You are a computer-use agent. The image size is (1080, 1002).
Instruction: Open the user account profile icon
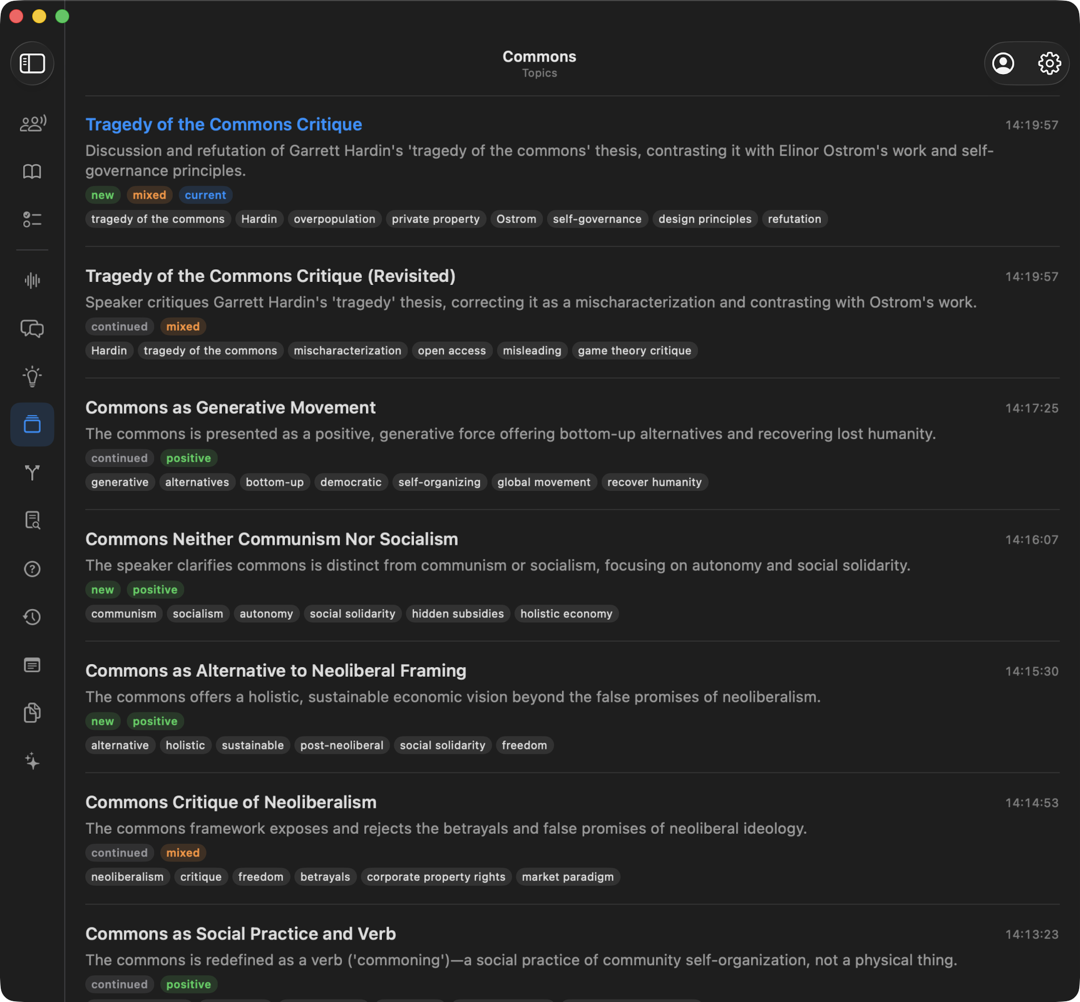1003,63
